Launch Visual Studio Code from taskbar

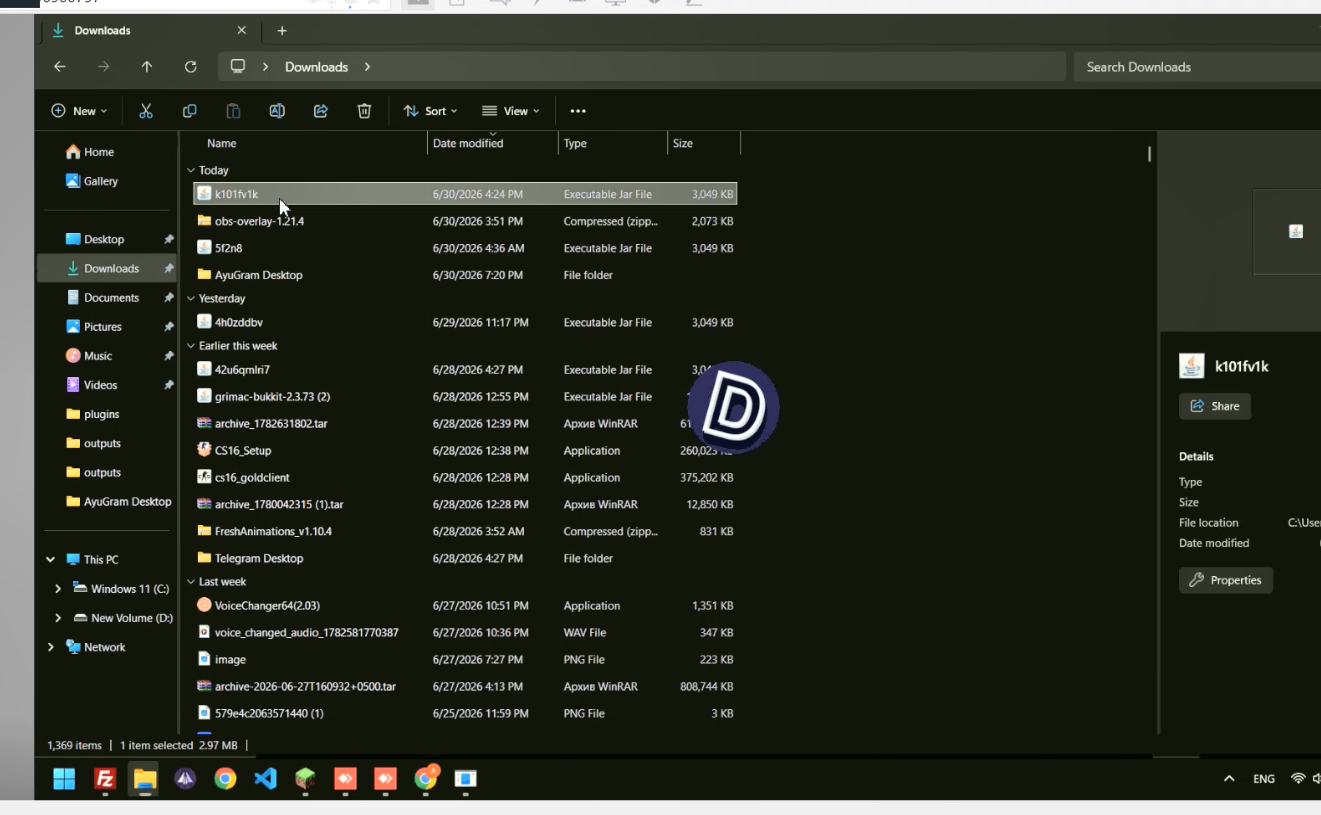(x=265, y=778)
